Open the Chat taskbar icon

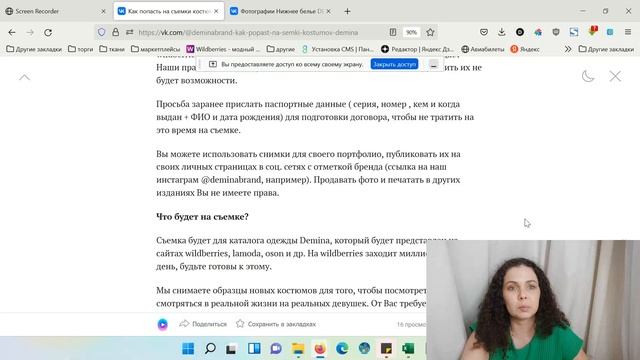(x=276, y=349)
